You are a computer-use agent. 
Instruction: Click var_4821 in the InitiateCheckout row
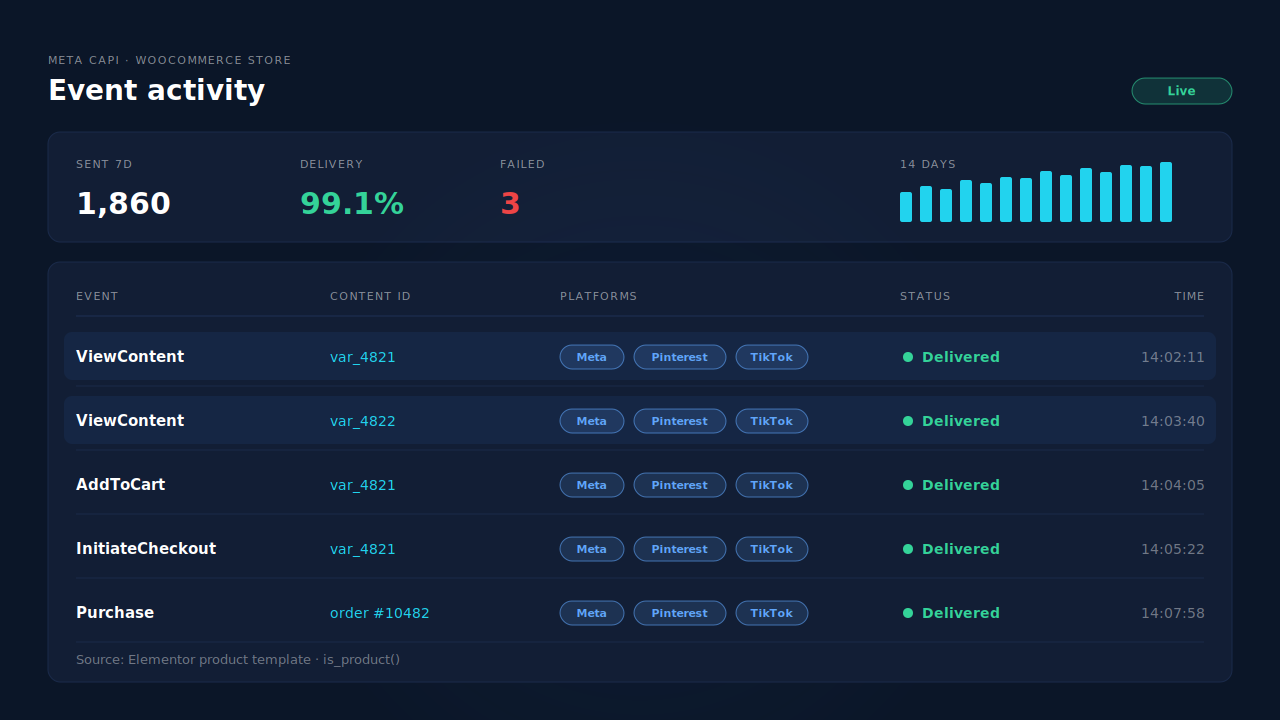(363, 549)
